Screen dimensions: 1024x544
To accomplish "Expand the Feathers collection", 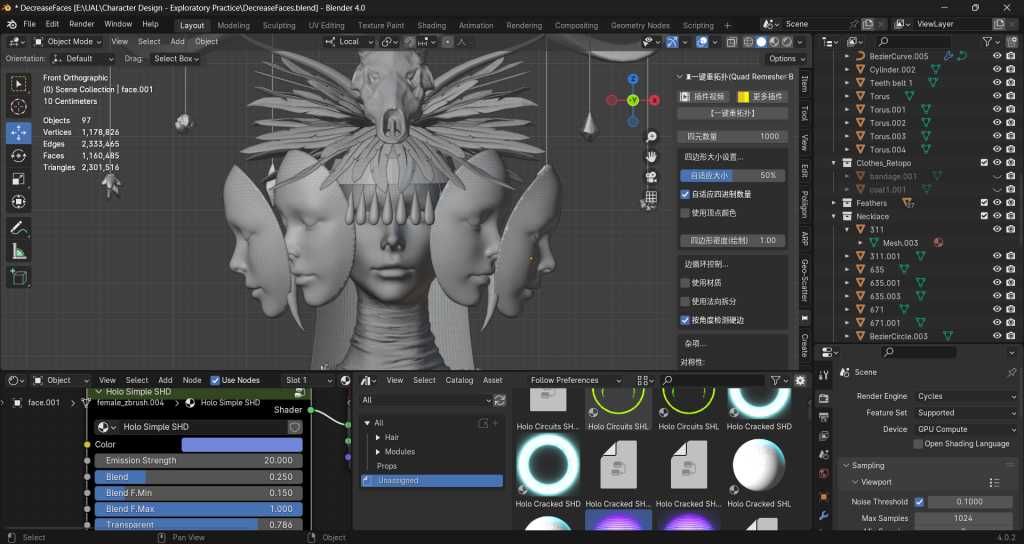I will (x=834, y=203).
